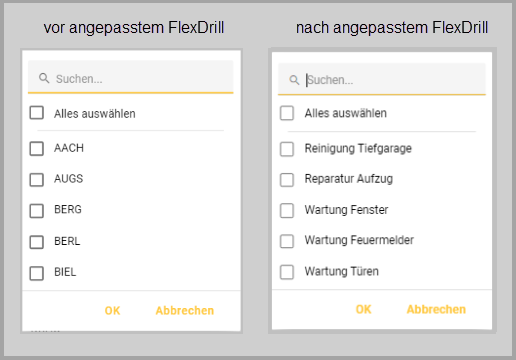
Task: Click the Suchen field in right dialog
Action: tap(382, 79)
